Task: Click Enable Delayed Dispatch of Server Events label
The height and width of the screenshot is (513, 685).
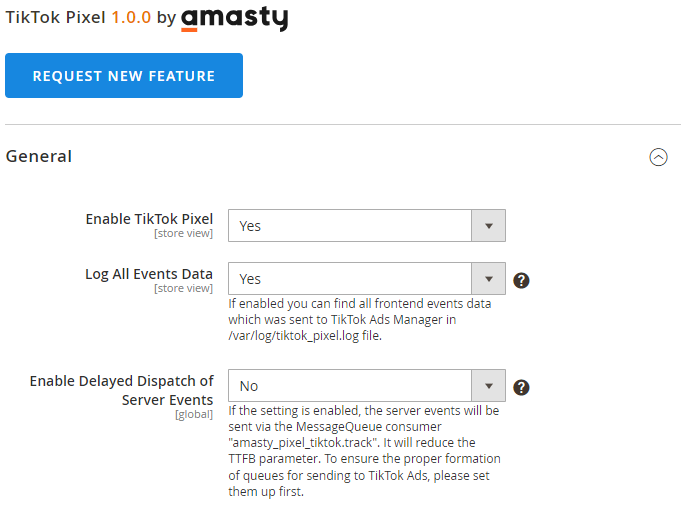Action: (x=121, y=390)
